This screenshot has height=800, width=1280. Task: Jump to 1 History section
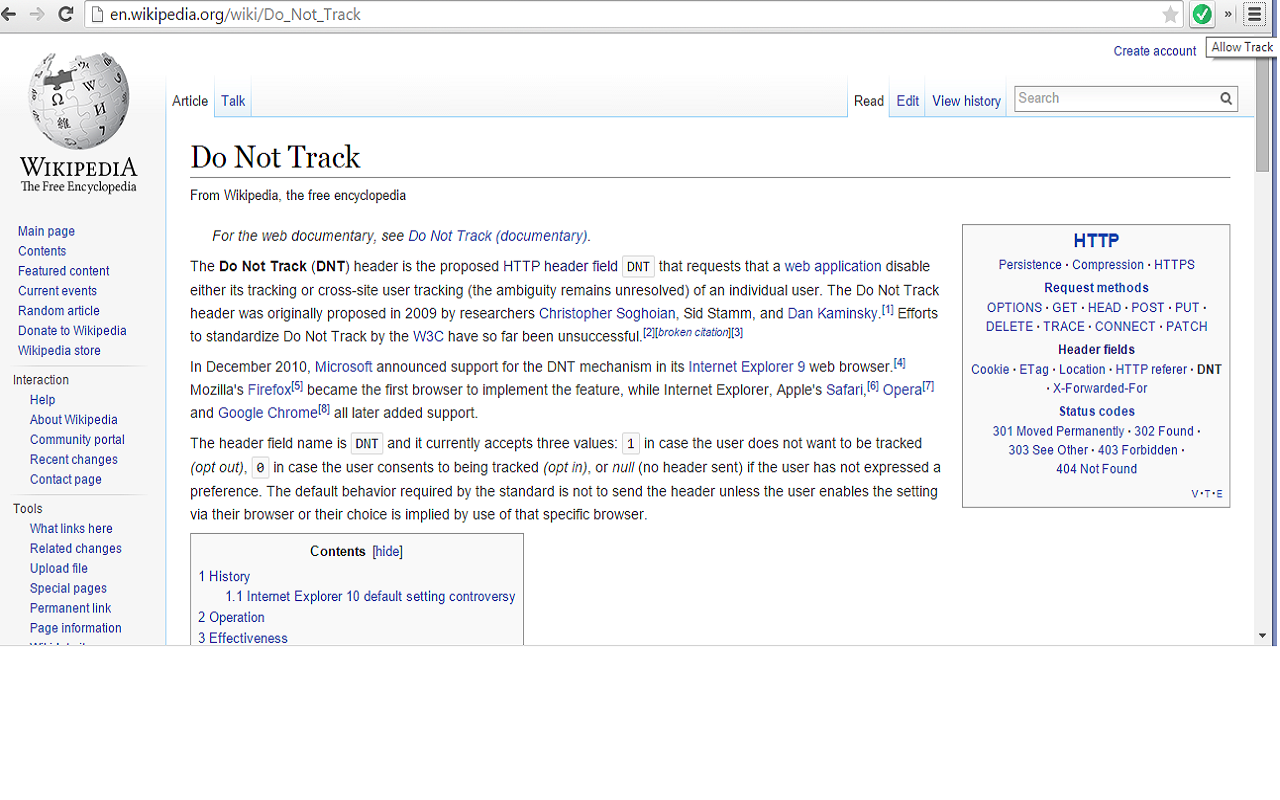pyautogui.click(x=224, y=576)
